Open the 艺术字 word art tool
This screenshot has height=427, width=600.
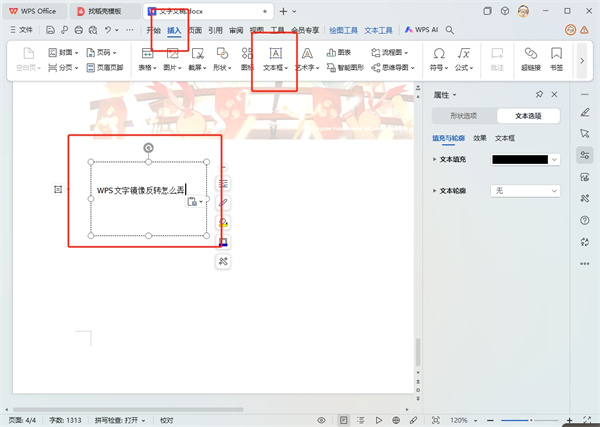pos(307,59)
